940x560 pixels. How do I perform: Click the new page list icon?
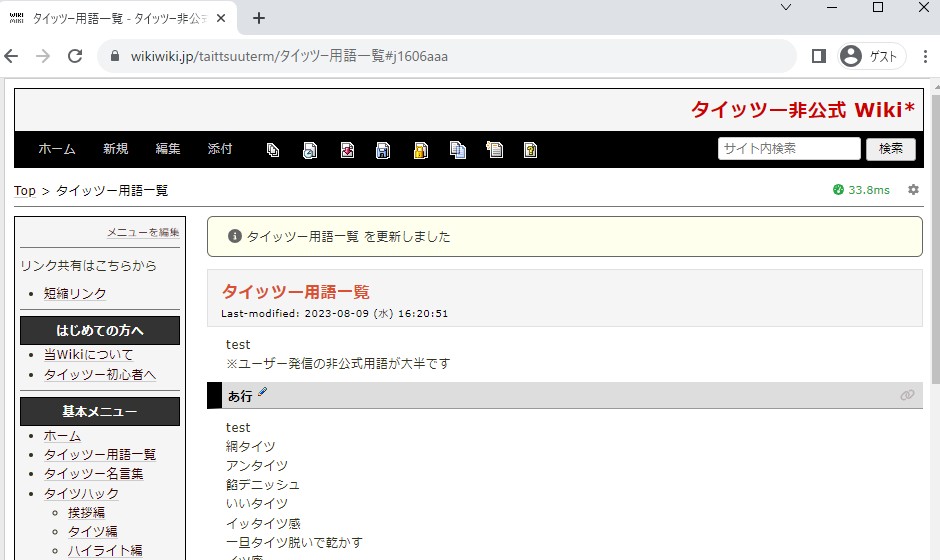494,150
